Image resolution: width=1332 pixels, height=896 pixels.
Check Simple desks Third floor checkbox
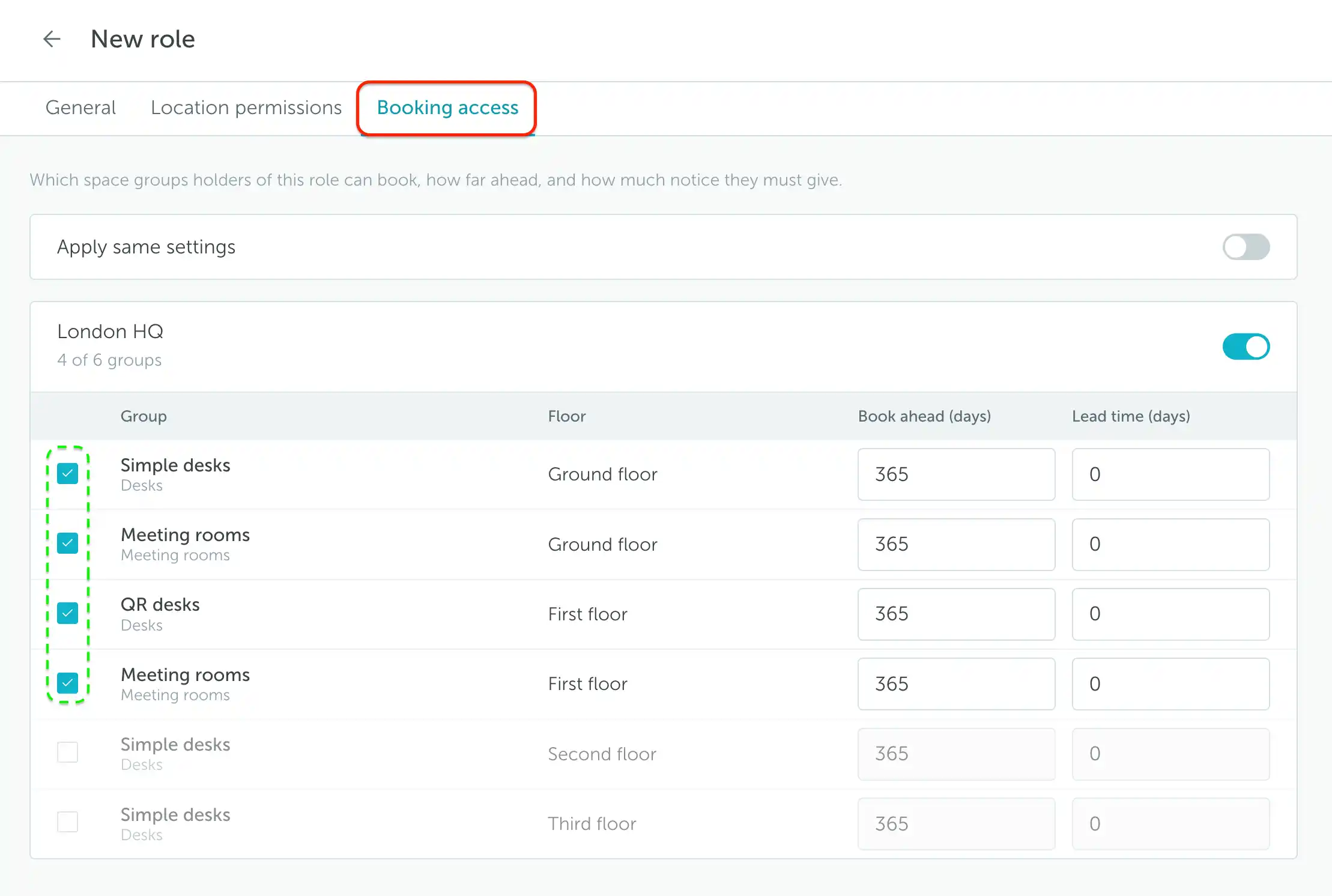pyautogui.click(x=68, y=822)
